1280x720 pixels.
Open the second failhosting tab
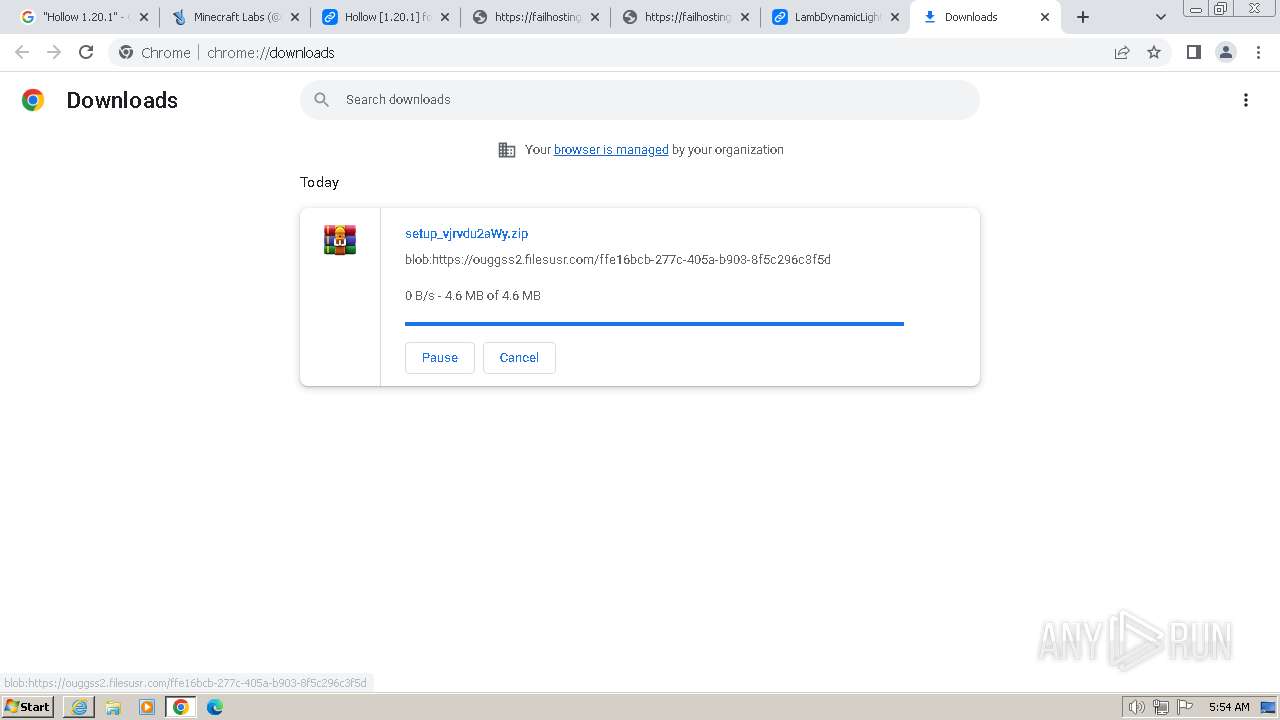[685, 17]
